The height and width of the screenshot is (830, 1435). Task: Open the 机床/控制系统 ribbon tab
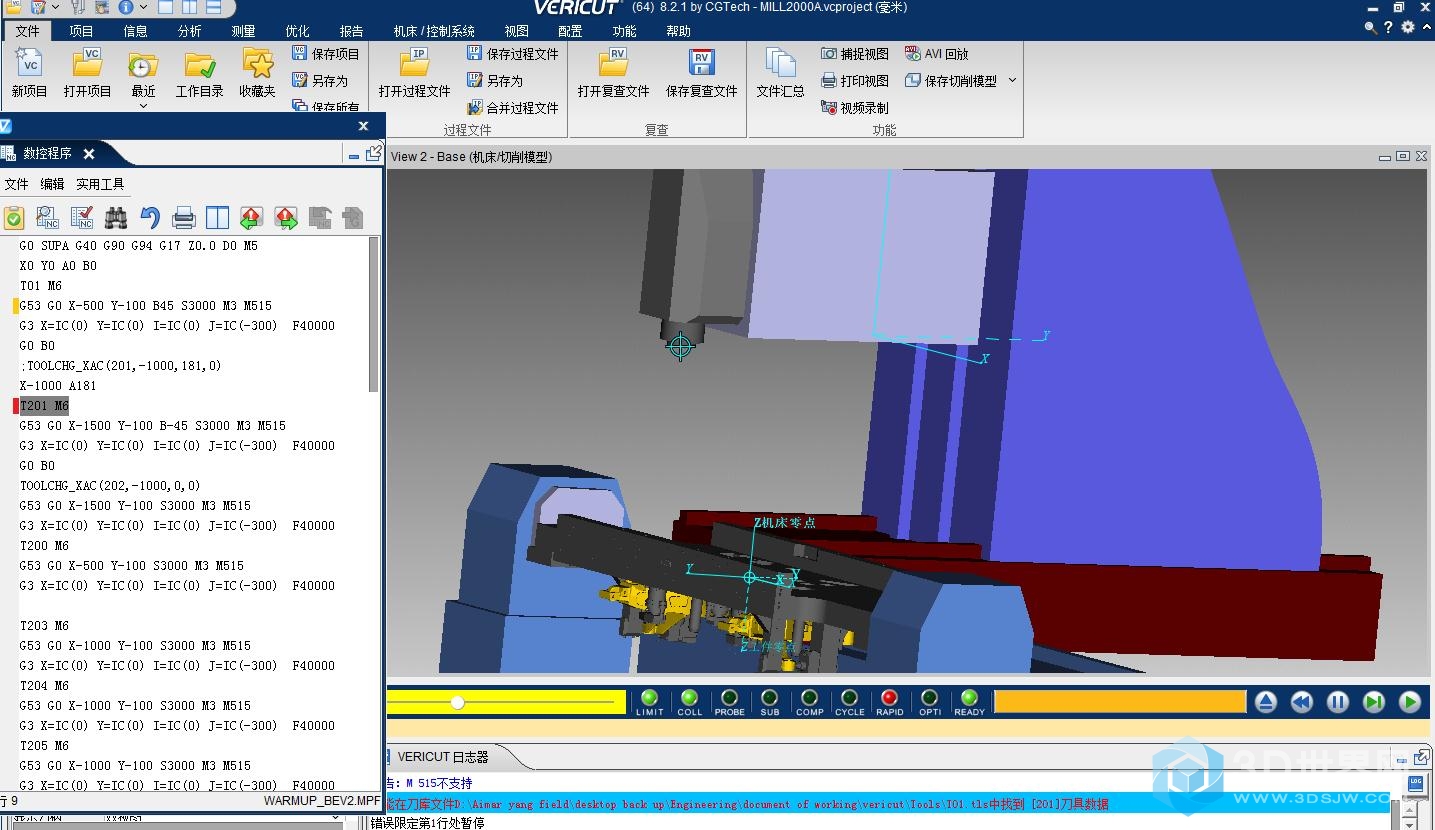pyautogui.click(x=434, y=31)
